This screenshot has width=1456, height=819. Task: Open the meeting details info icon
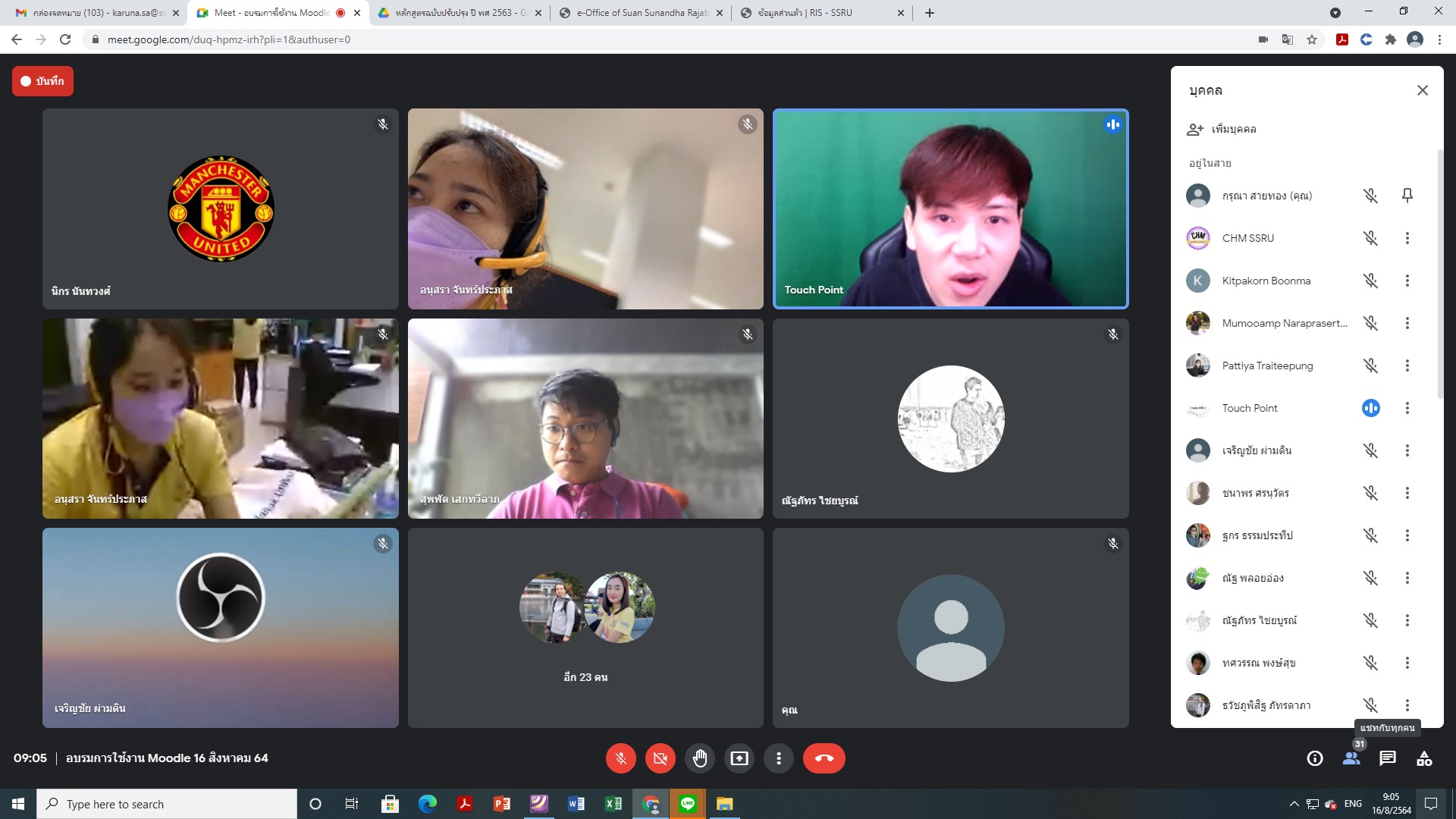pyautogui.click(x=1314, y=758)
